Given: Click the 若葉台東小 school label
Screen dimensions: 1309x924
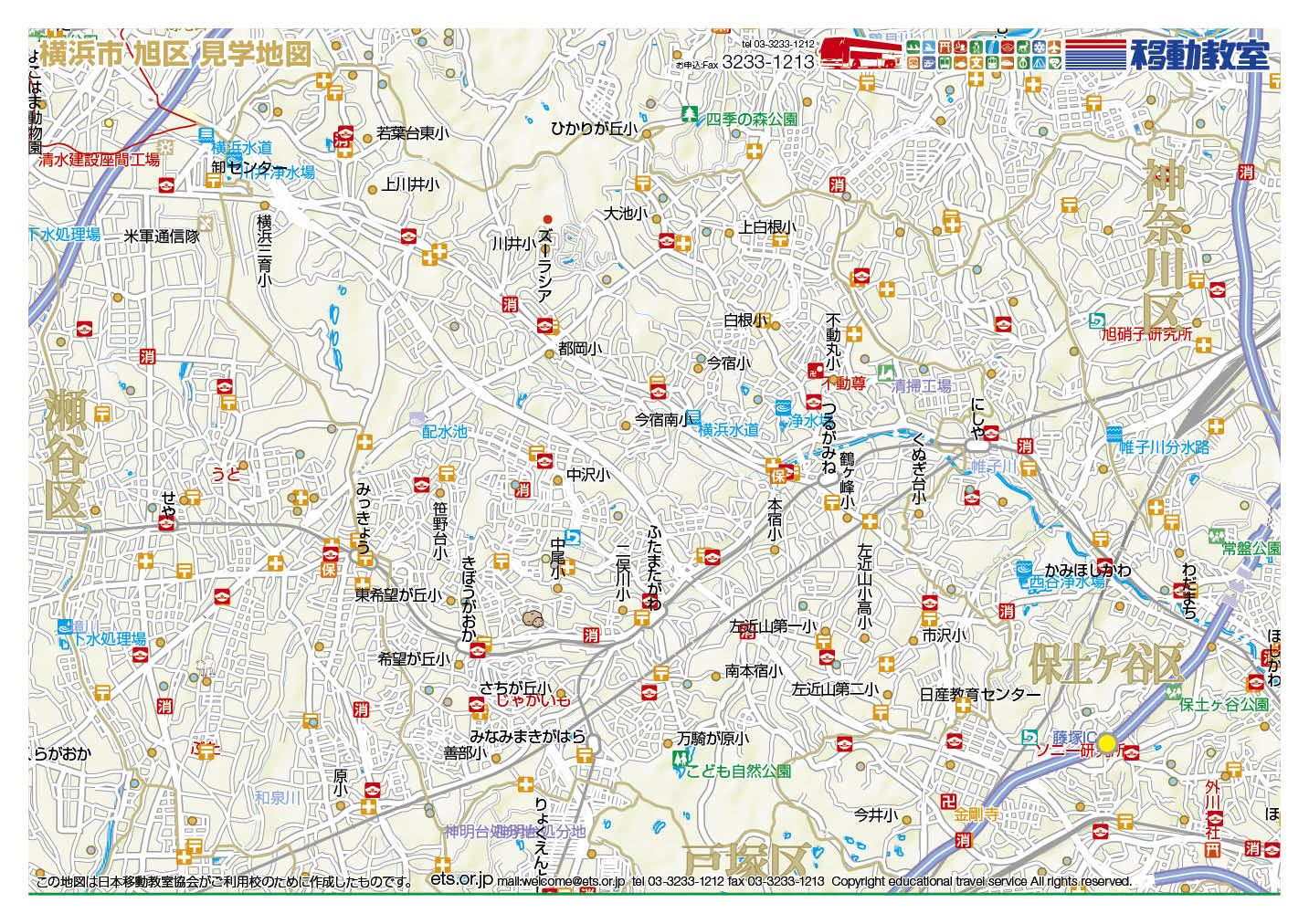Looking at the screenshot, I should (413, 133).
